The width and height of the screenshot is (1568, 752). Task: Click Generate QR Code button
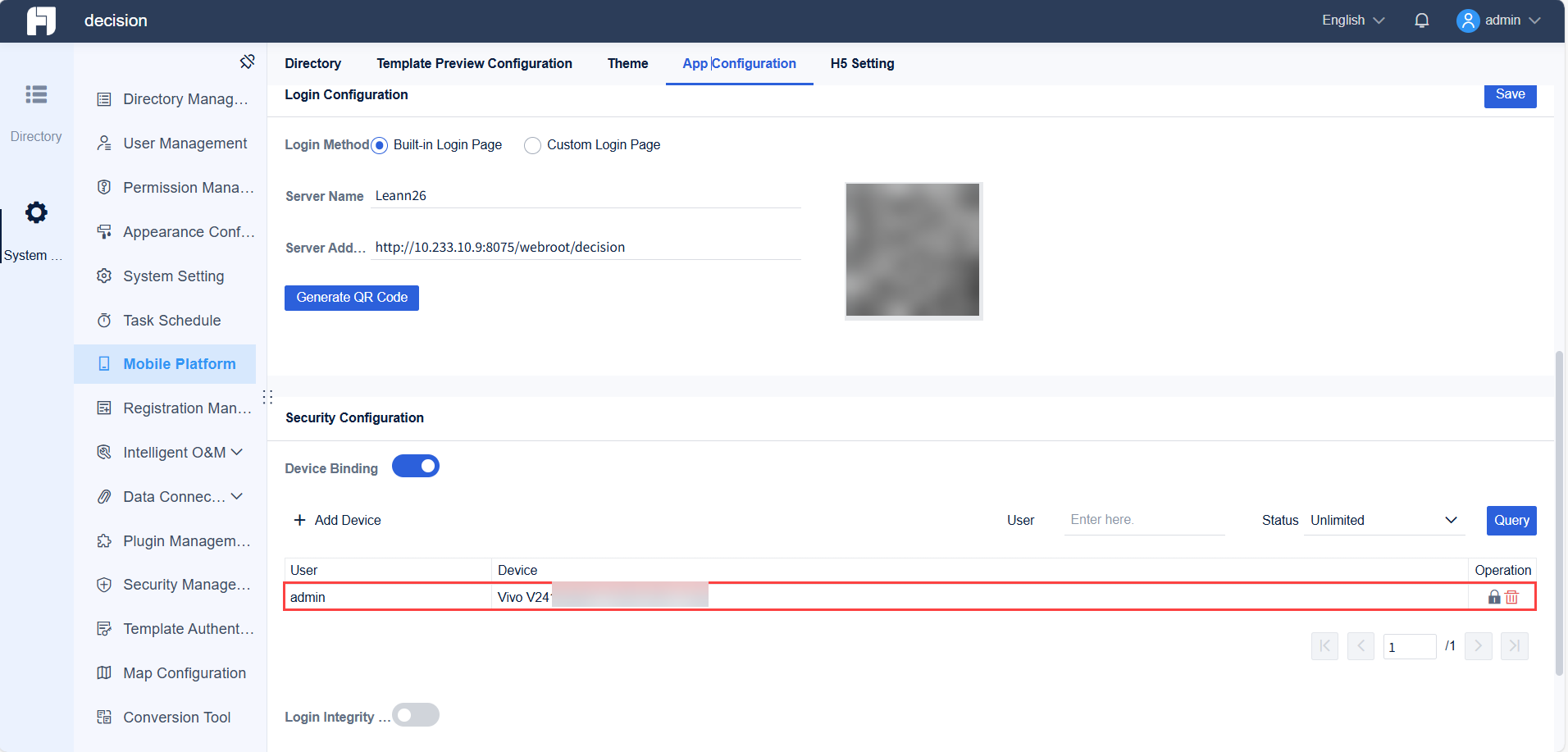click(352, 298)
